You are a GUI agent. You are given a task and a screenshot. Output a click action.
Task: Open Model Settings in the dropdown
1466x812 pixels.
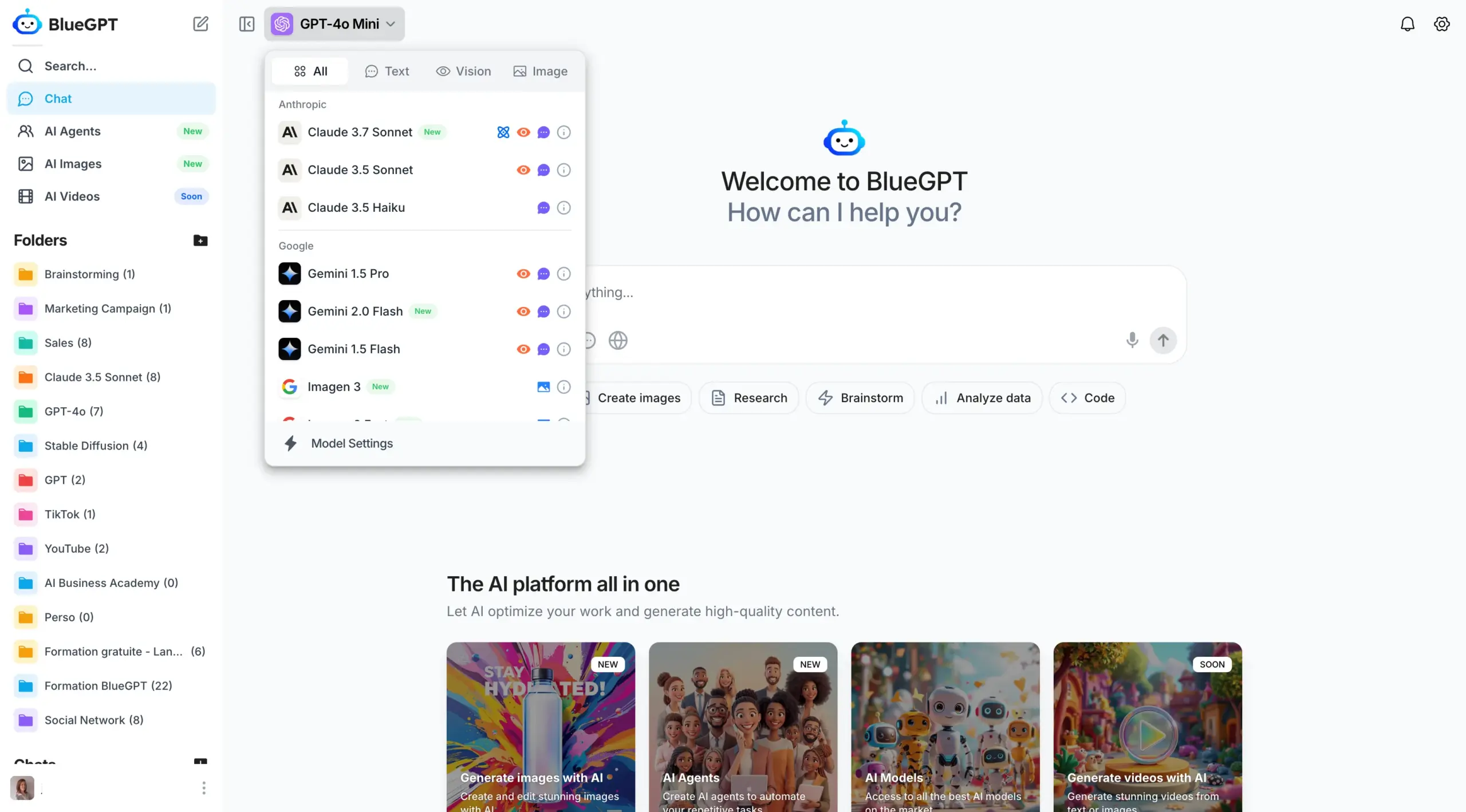pos(425,443)
